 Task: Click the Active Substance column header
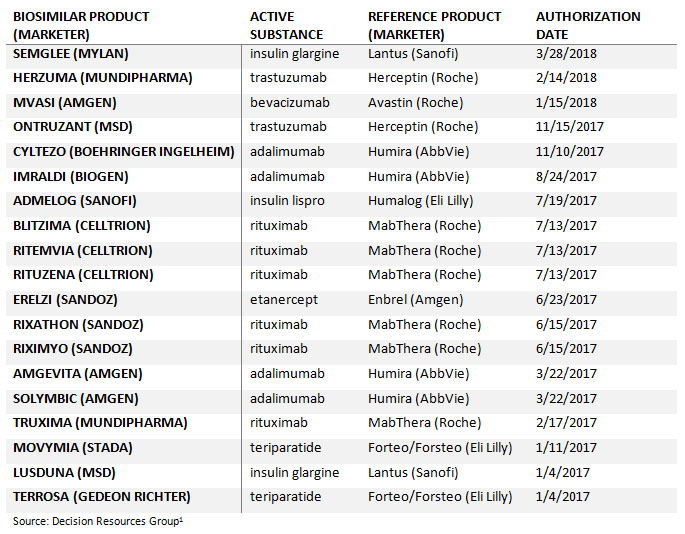pos(279,25)
